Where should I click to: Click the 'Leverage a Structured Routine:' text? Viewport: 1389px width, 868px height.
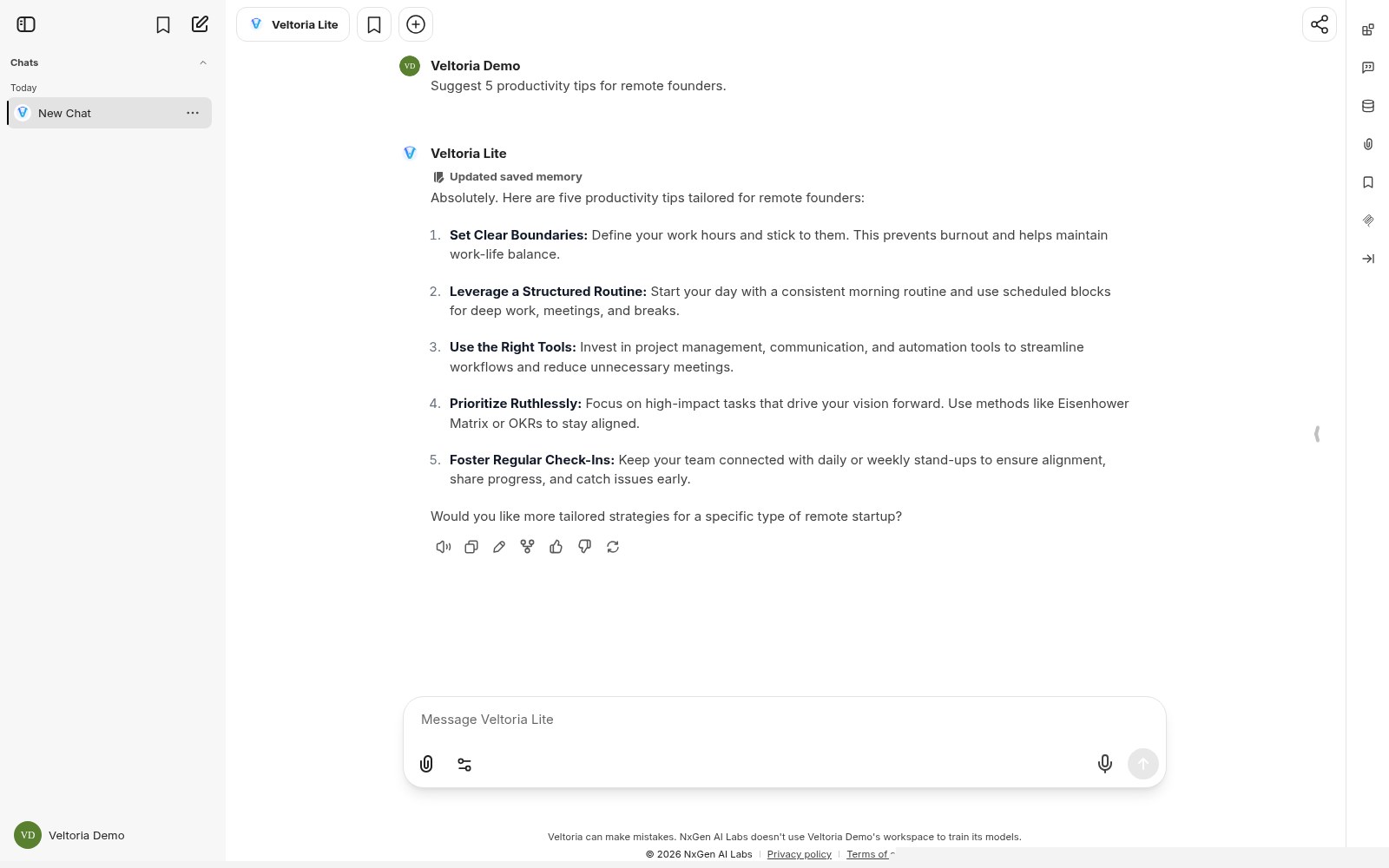tap(548, 292)
